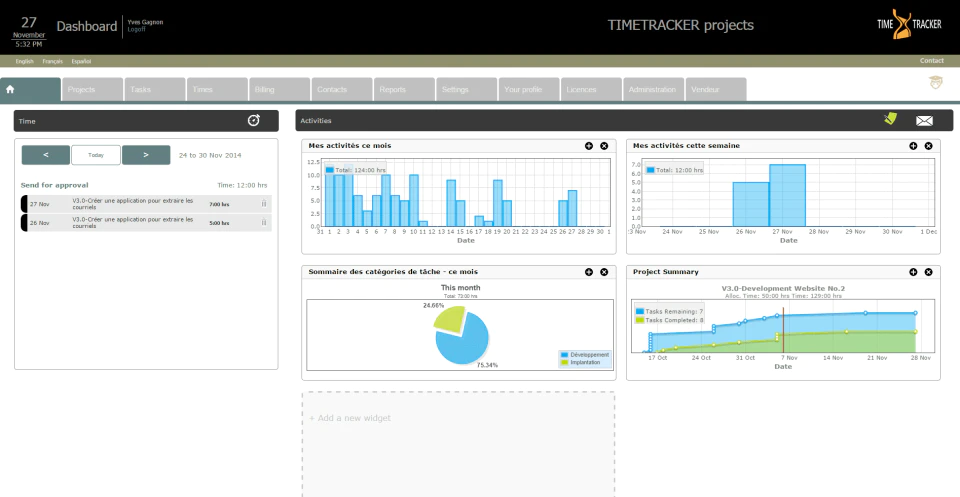
Task: Click the Dashboard title
Action: click(x=86, y=26)
